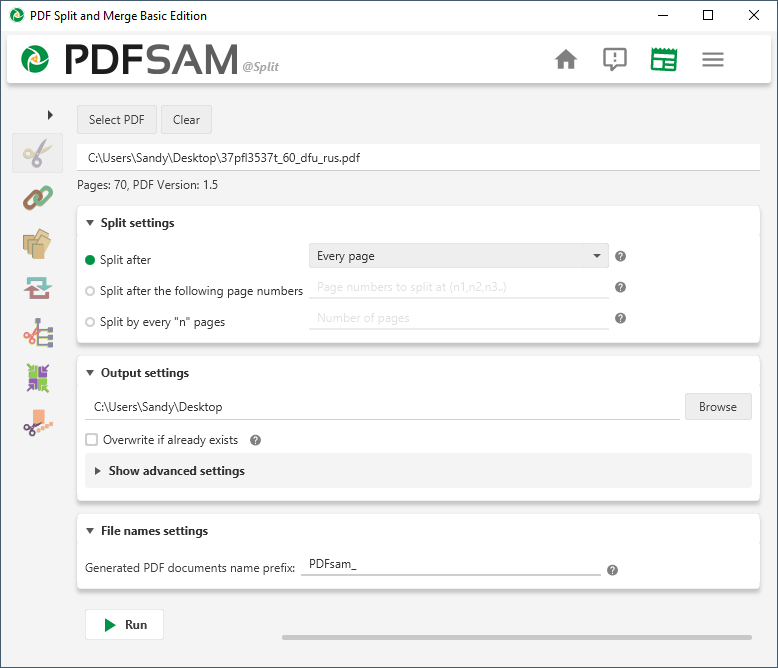The height and width of the screenshot is (668, 778).
Task: Select Split after the following page numbers
Action: [x=90, y=291]
